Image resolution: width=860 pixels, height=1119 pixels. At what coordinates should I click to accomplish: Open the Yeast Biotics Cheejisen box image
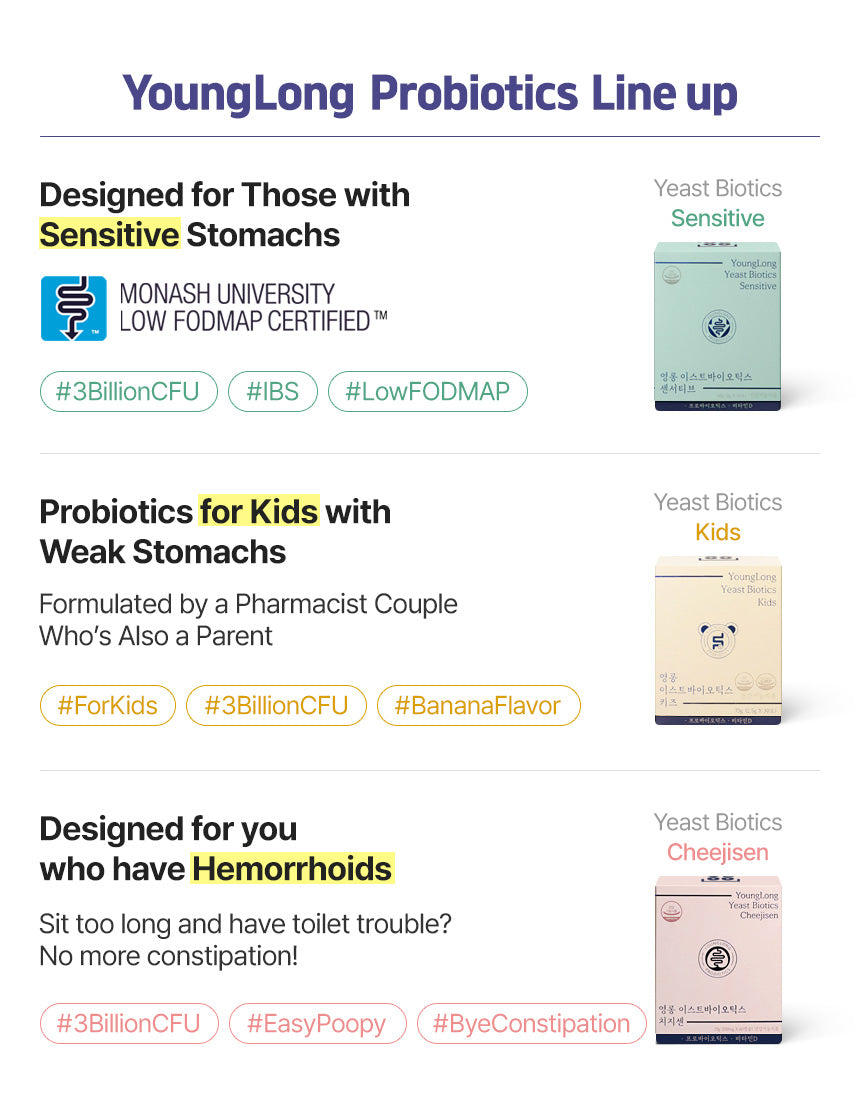pos(718,960)
